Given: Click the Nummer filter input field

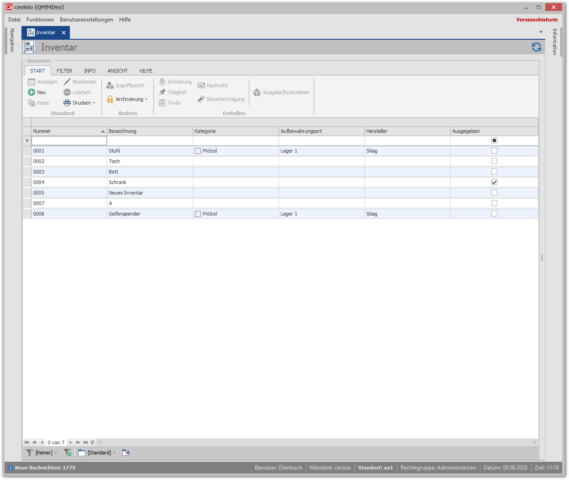Looking at the screenshot, I should 69,141.
